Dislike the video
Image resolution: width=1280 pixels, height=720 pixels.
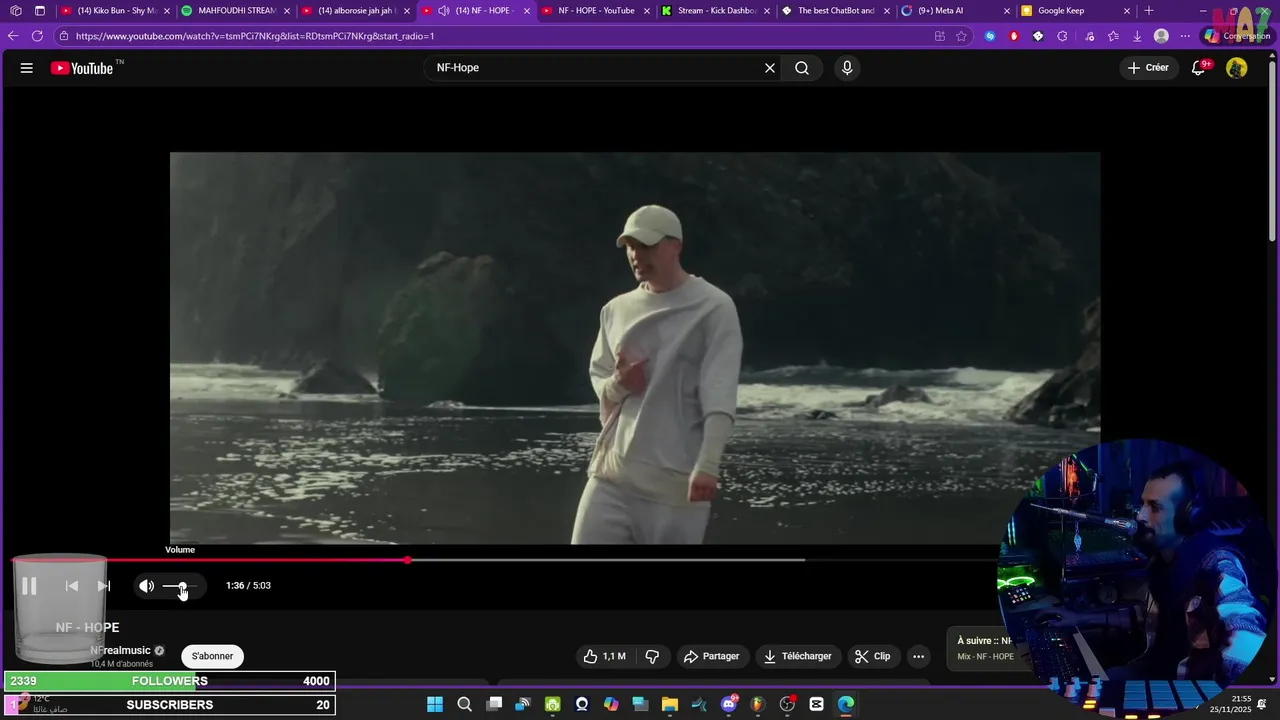(x=652, y=656)
